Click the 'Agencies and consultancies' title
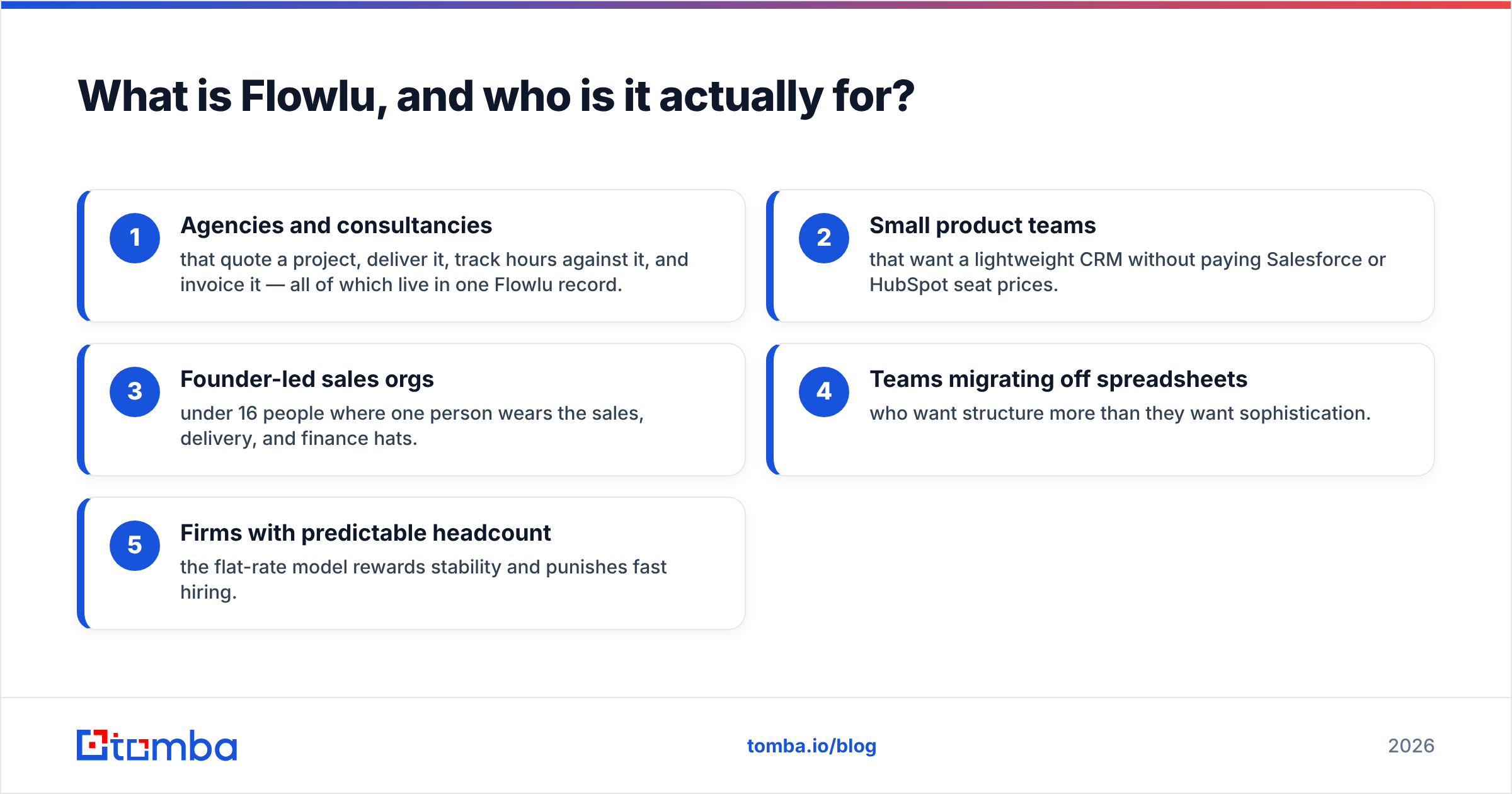 pos(336,226)
